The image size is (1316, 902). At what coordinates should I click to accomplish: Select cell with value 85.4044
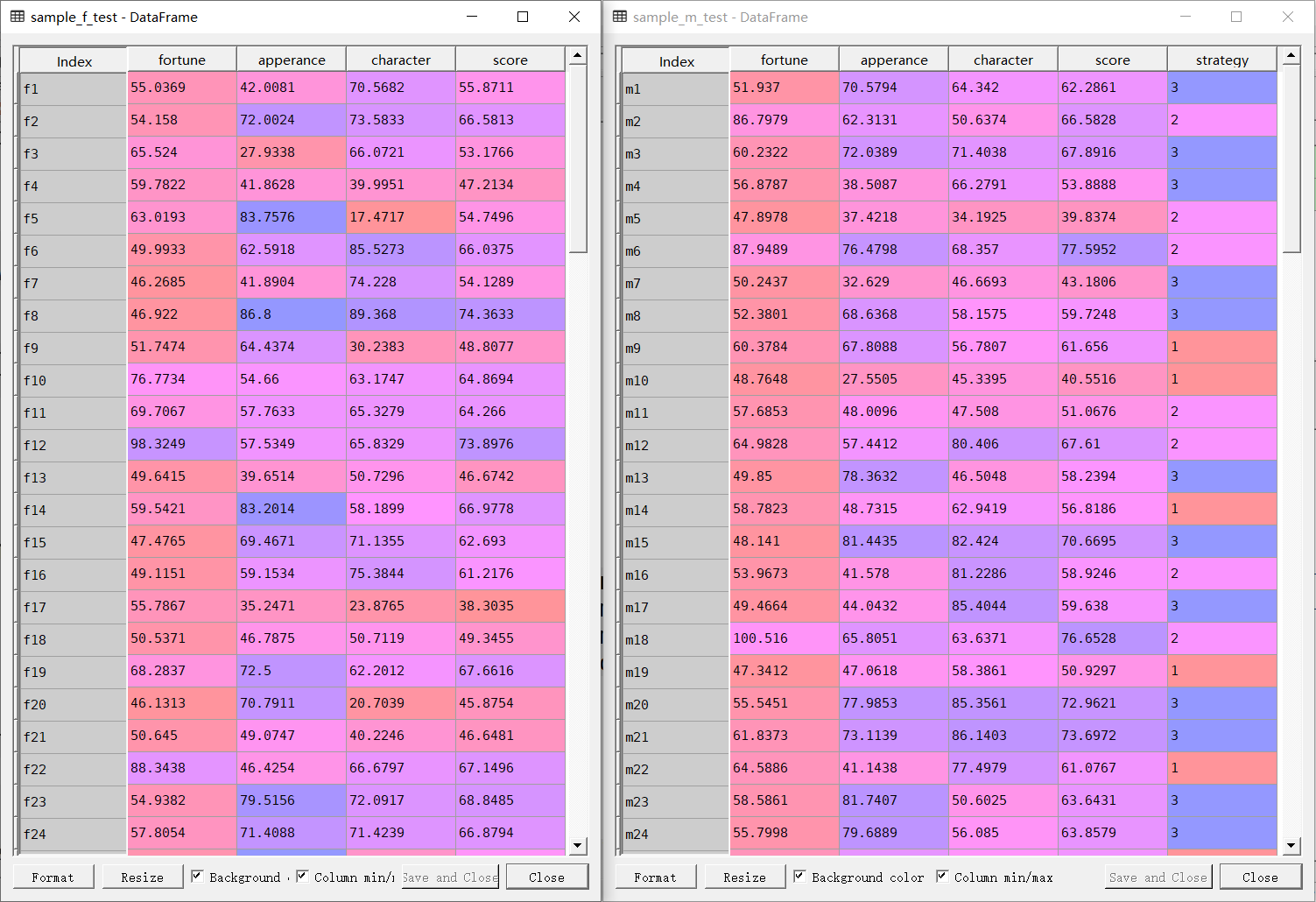tap(1003, 606)
